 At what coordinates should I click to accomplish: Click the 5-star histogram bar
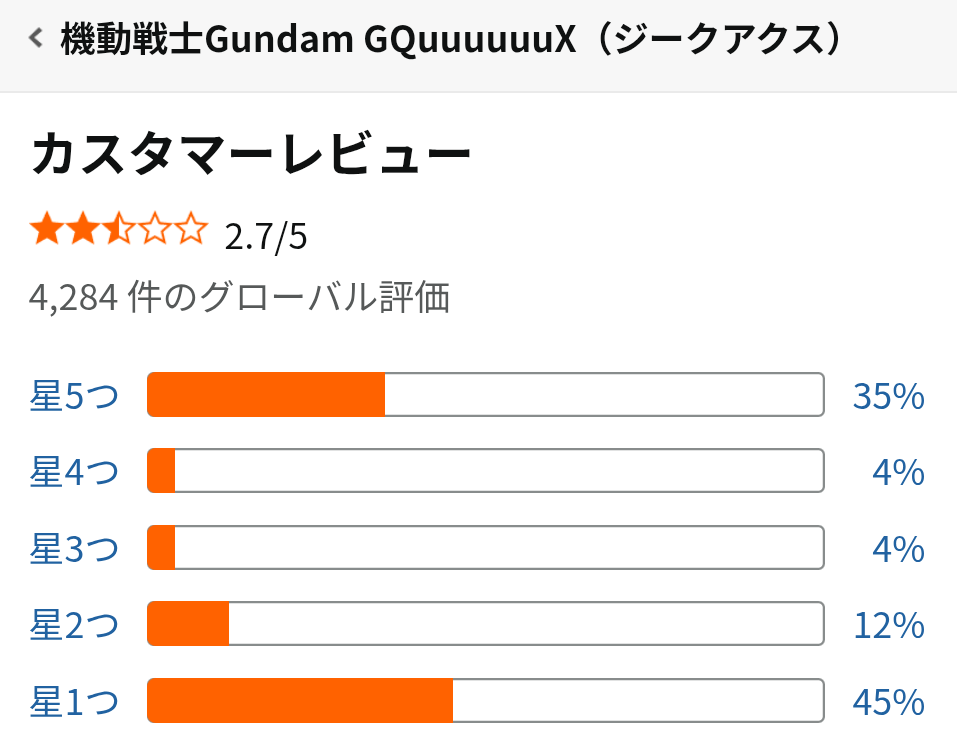(x=485, y=395)
